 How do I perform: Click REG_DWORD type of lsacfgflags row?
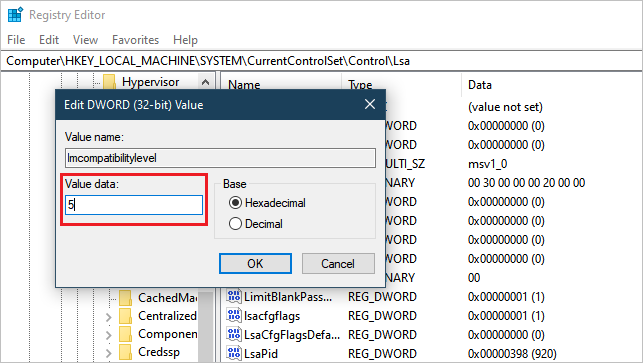(382, 315)
